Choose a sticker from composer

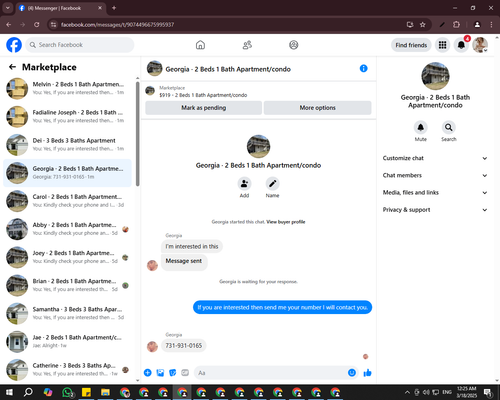pos(173,373)
